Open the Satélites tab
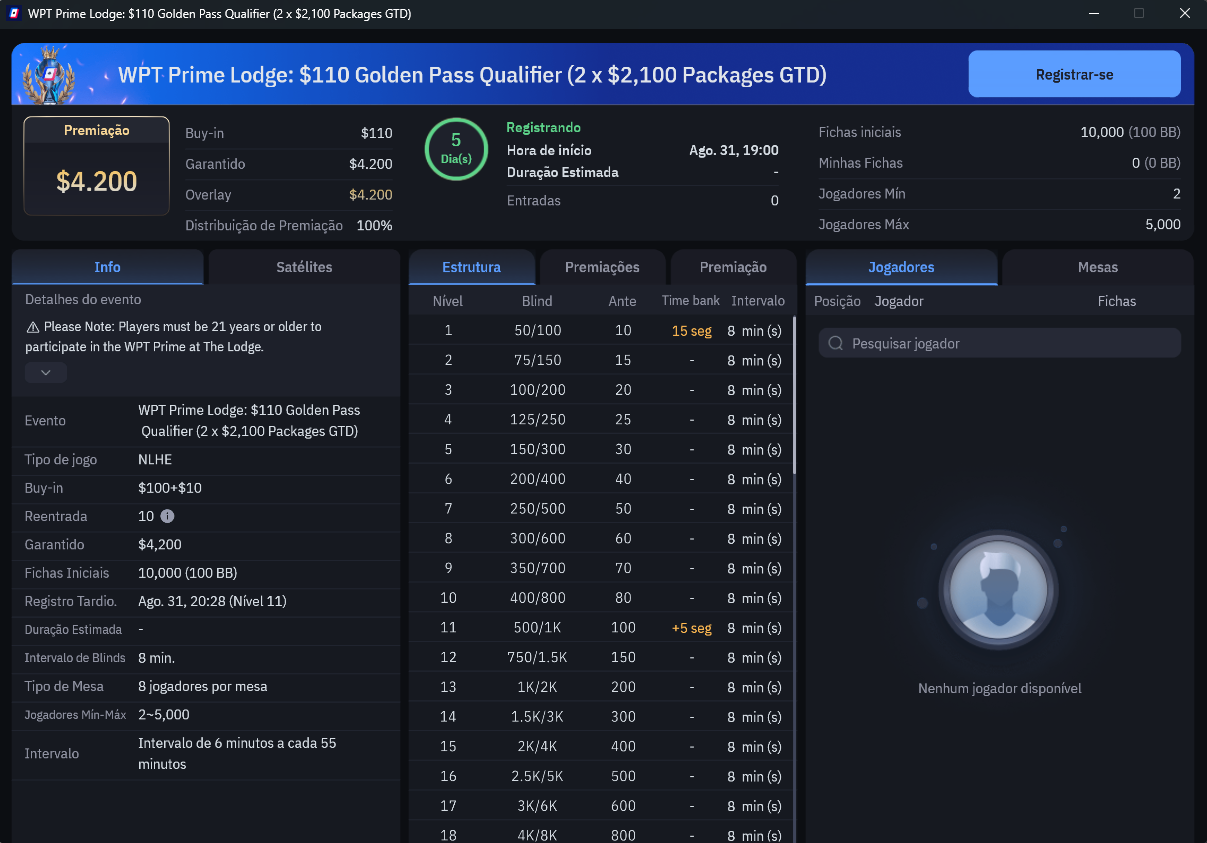Screen dimensions: 1207x843 click(x=304, y=267)
